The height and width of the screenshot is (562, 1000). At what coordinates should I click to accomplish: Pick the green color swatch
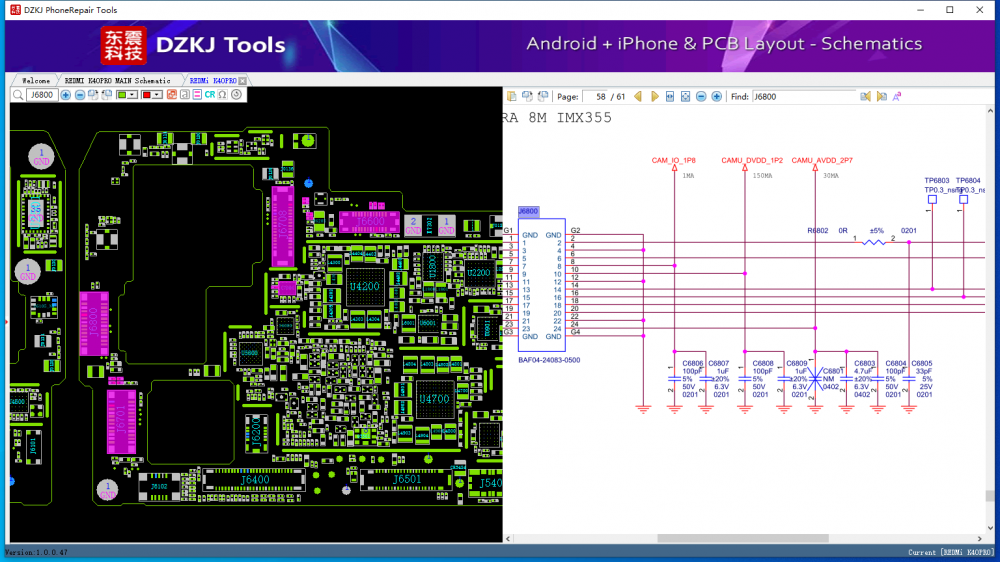(x=122, y=95)
